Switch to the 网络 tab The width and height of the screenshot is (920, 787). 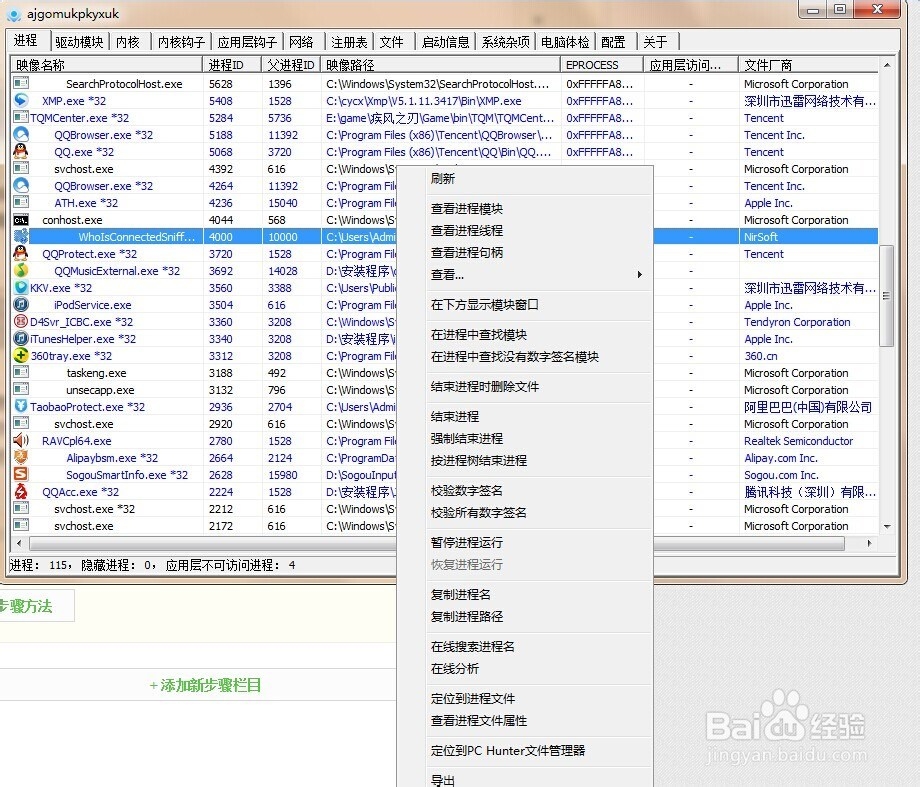coord(302,42)
